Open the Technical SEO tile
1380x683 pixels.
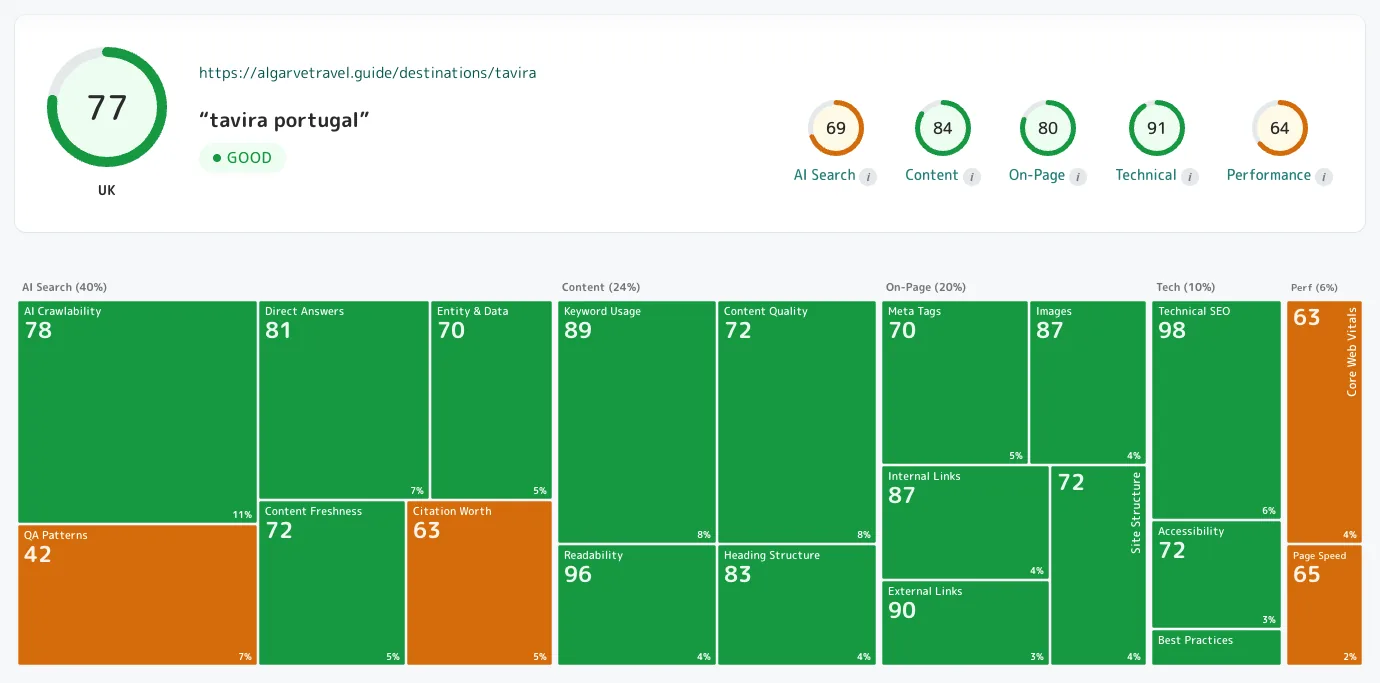coord(1216,410)
